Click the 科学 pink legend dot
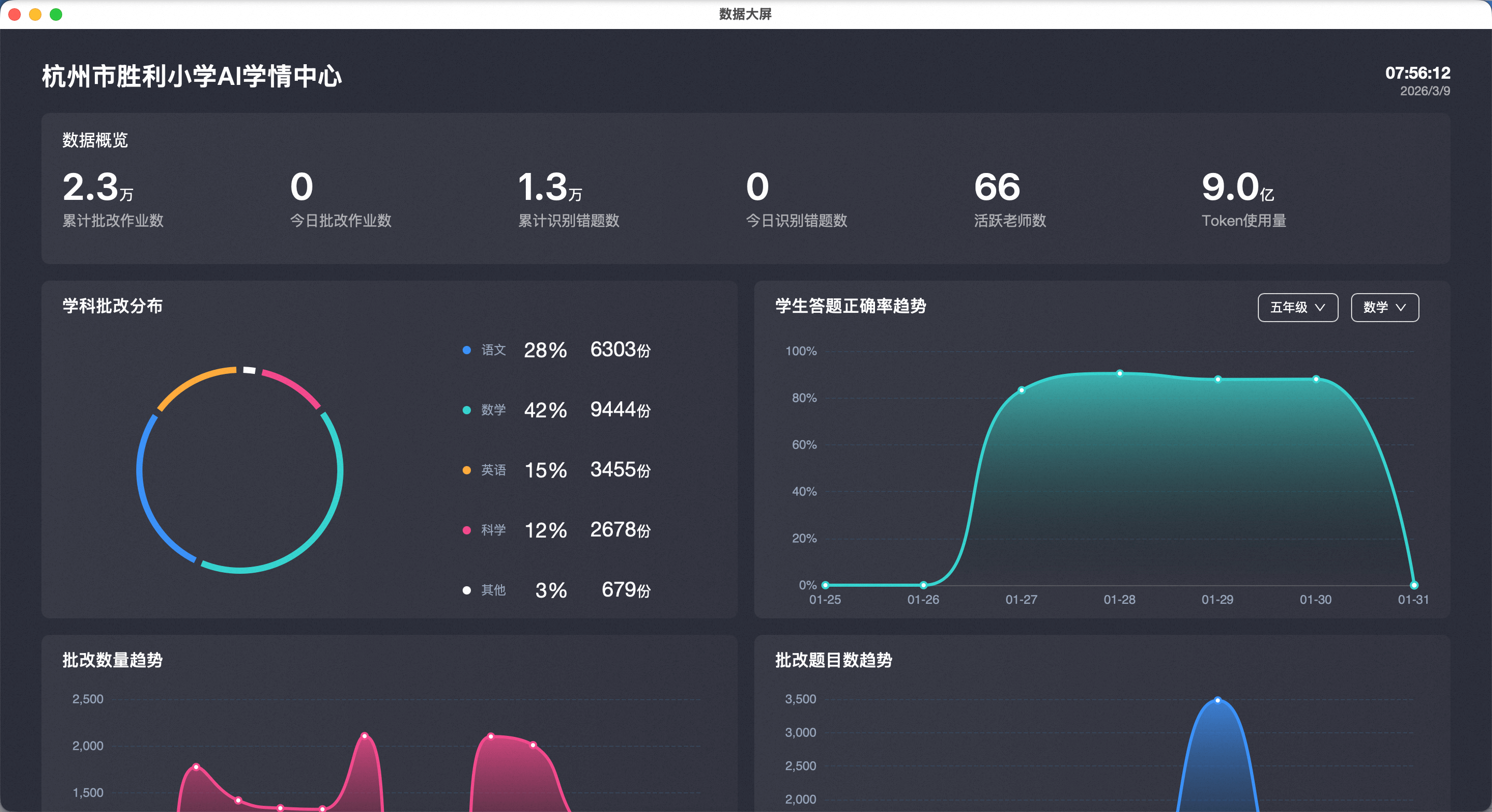Screen dimensions: 1492x812 click(x=466, y=530)
